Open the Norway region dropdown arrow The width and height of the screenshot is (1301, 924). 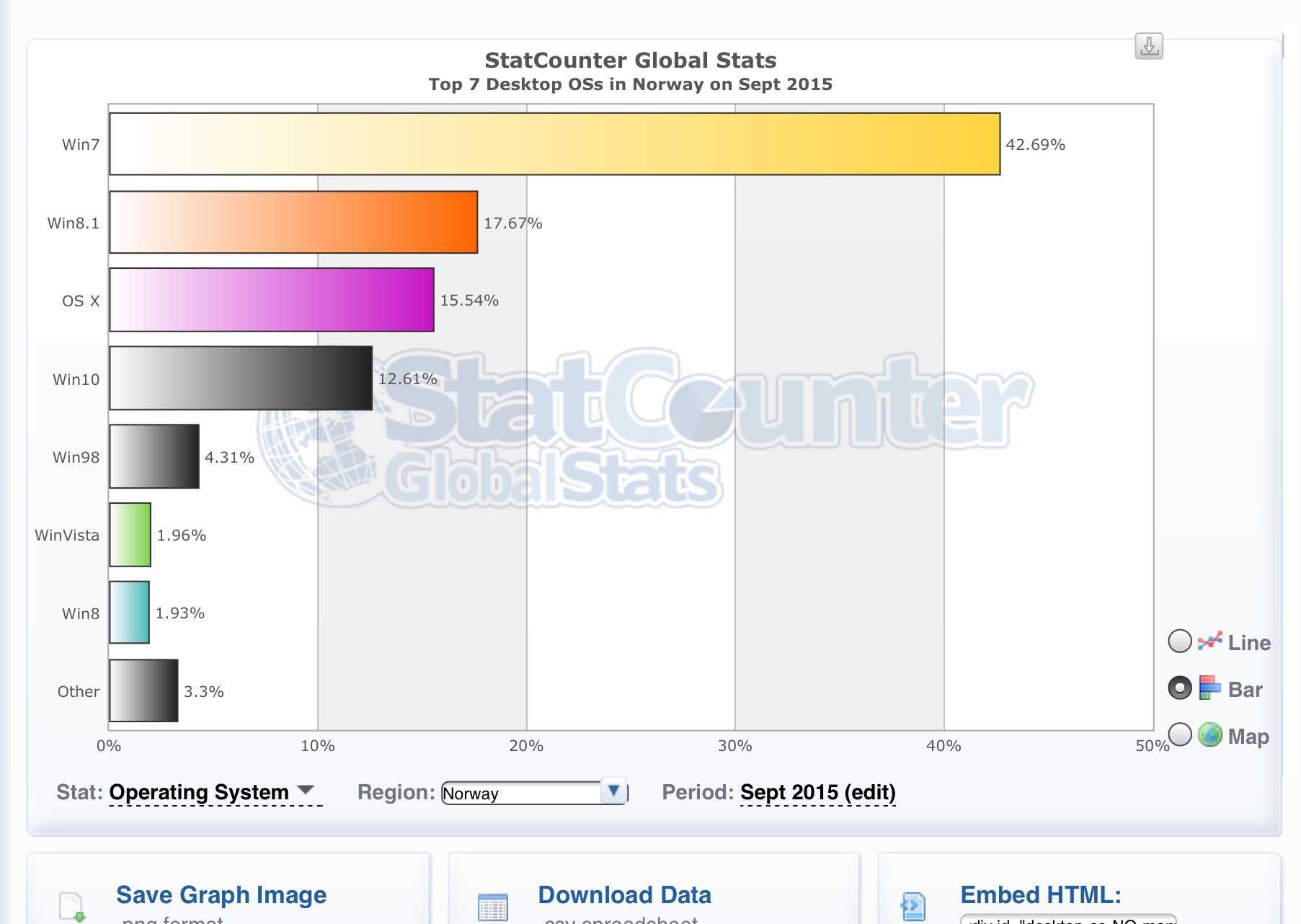click(x=613, y=791)
